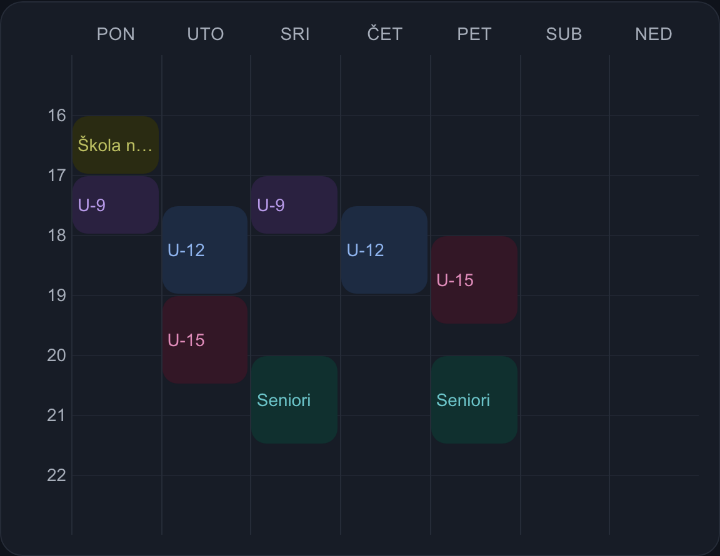
Task: Select the U-9 training block on SRI
Action: tap(294, 205)
